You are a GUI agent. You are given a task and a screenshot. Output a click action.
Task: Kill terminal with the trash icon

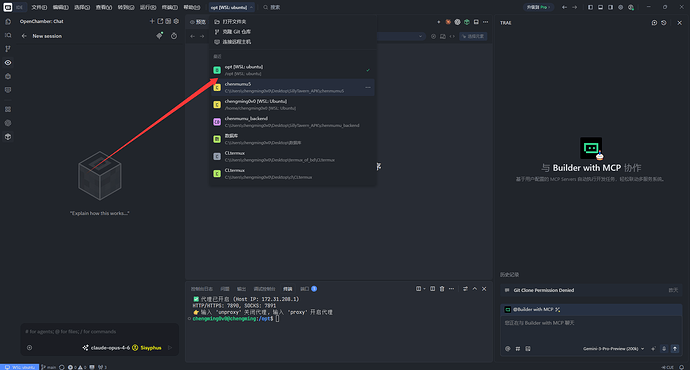442,289
